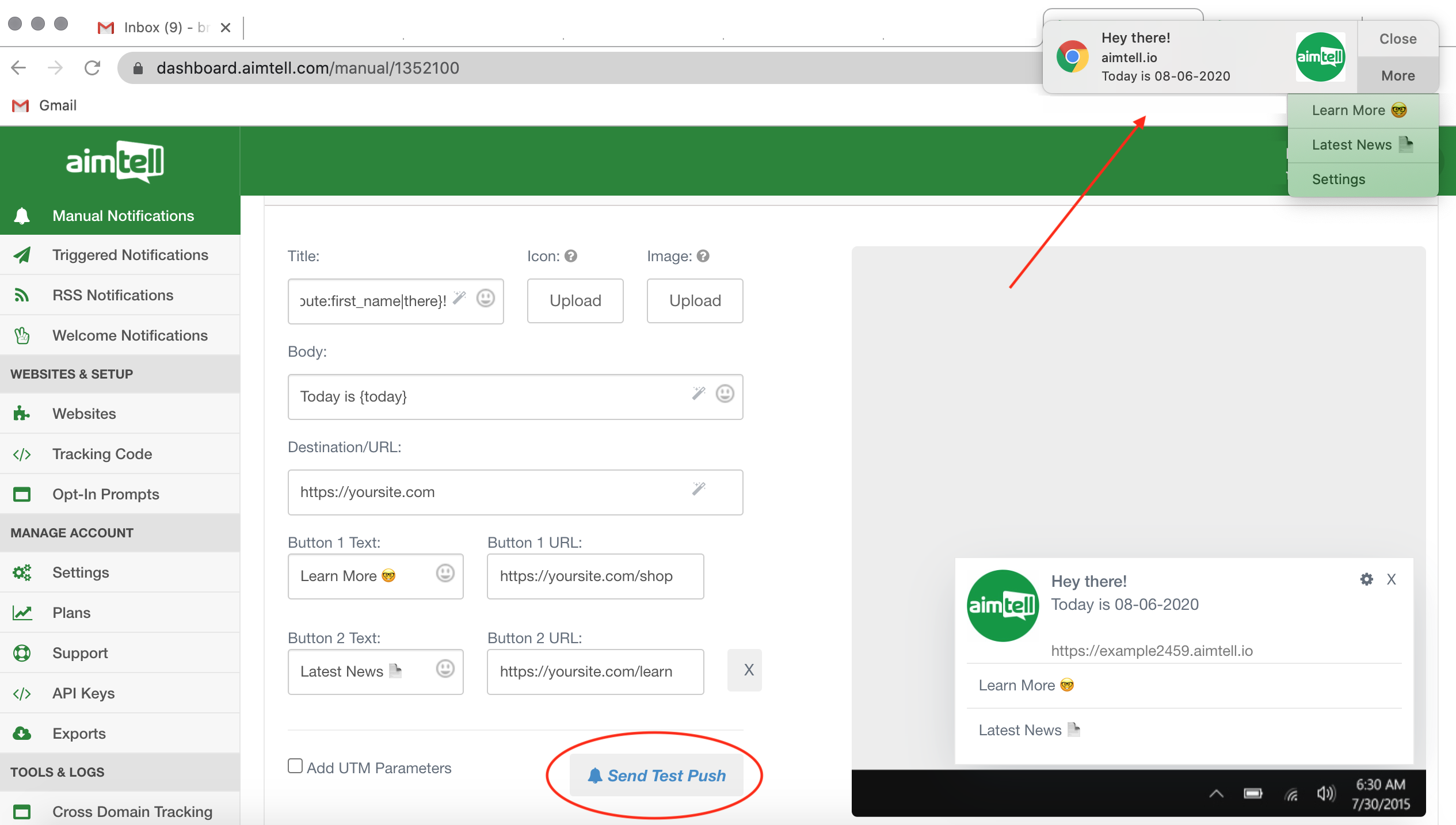Enable the Add UTM Parameters checkbox
The image size is (1456, 825).
pyautogui.click(x=295, y=766)
